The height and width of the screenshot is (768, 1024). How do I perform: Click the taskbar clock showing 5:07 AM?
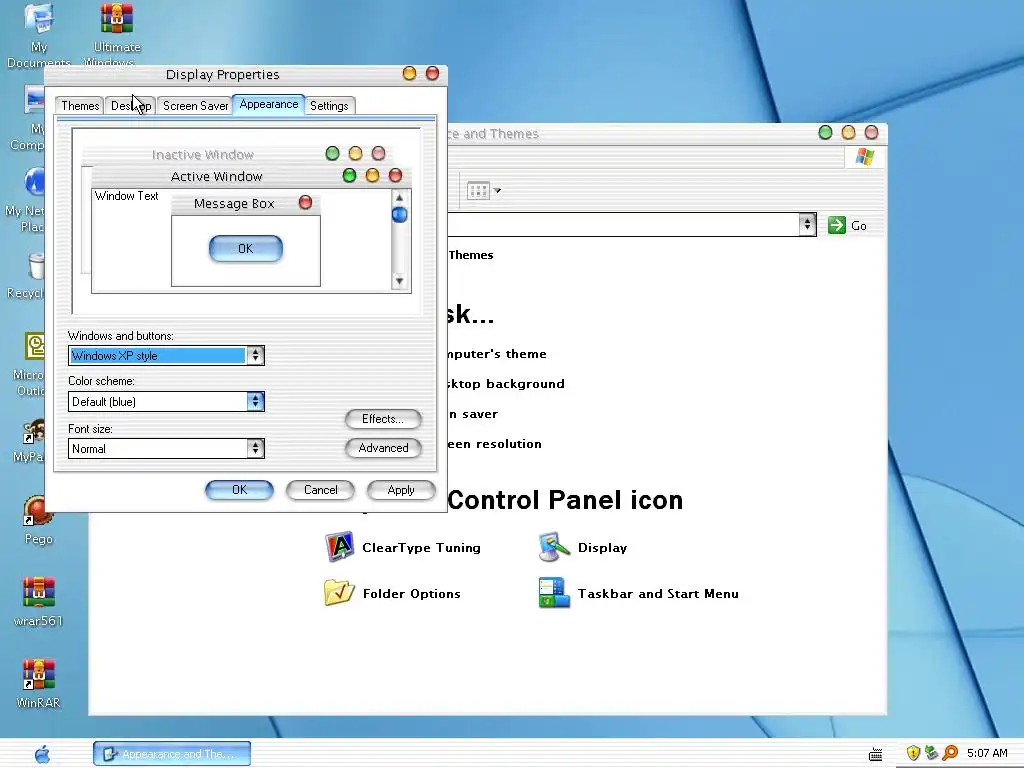click(x=987, y=753)
